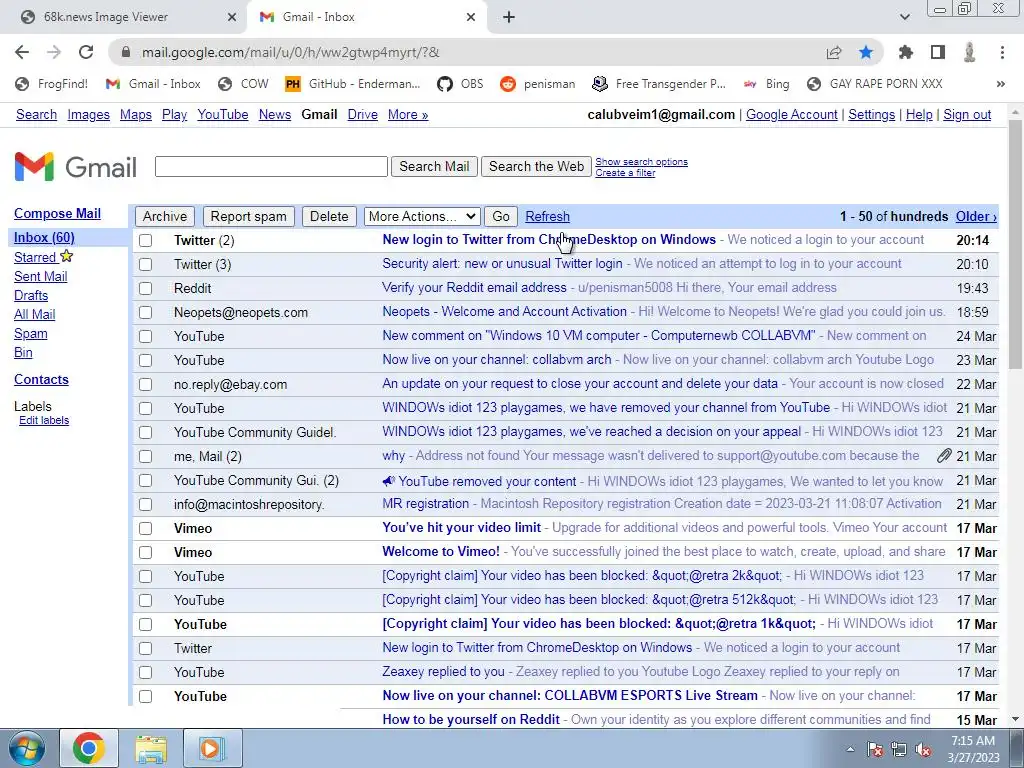Image resolution: width=1024 pixels, height=768 pixels.
Task: Click the Archive button
Action: 165,216
